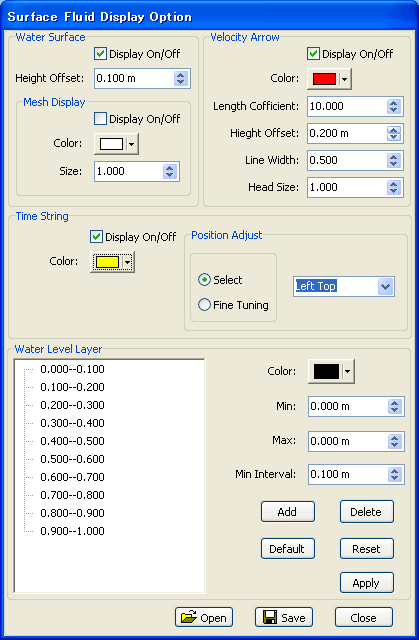Open the Left Top position dropdown
The width and height of the screenshot is (419, 640).
tap(386, 287)
